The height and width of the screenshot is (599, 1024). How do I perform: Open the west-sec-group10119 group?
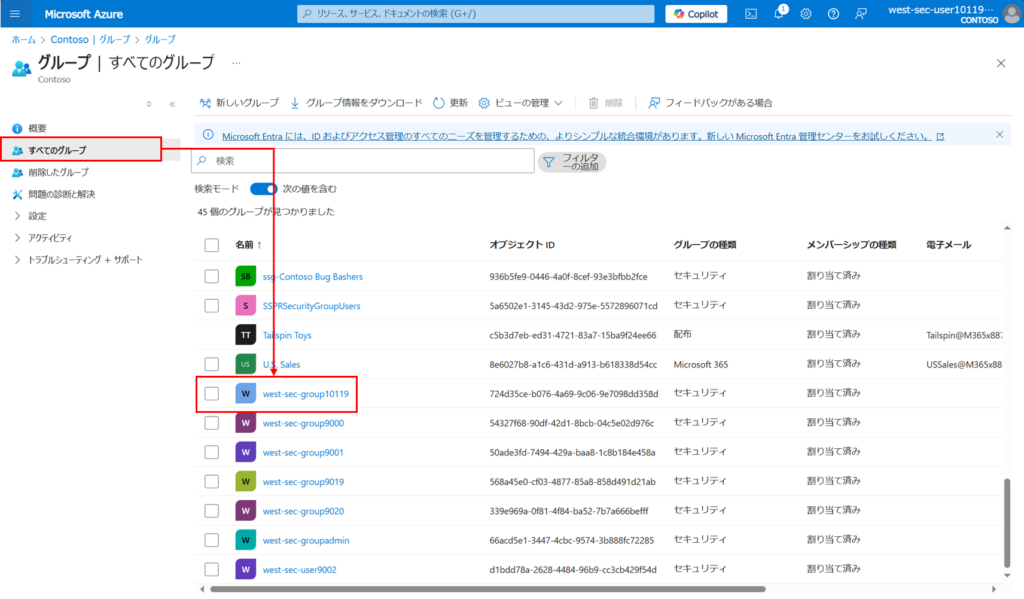coord(306,394)
